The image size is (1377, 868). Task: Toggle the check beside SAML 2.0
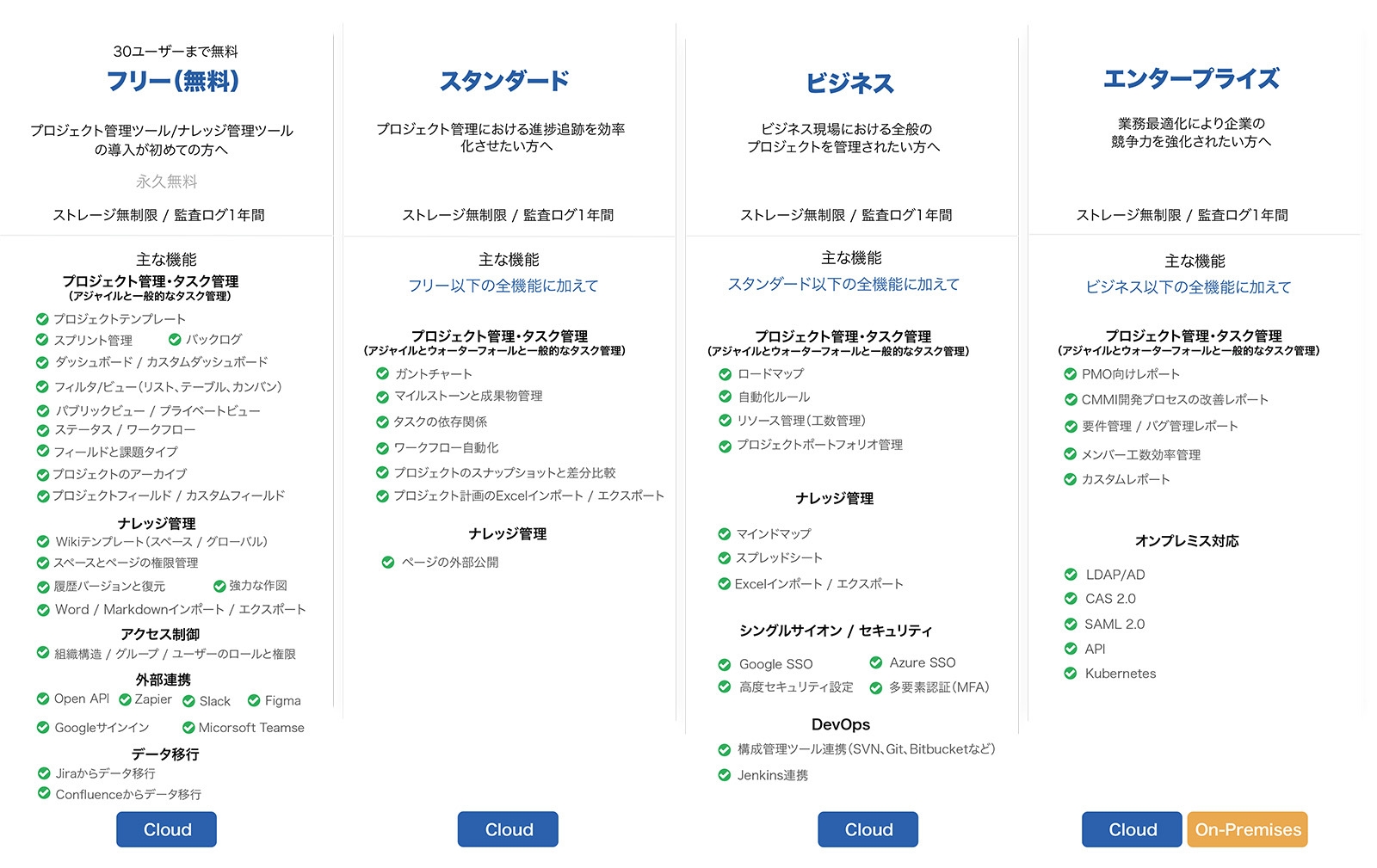1071,624
